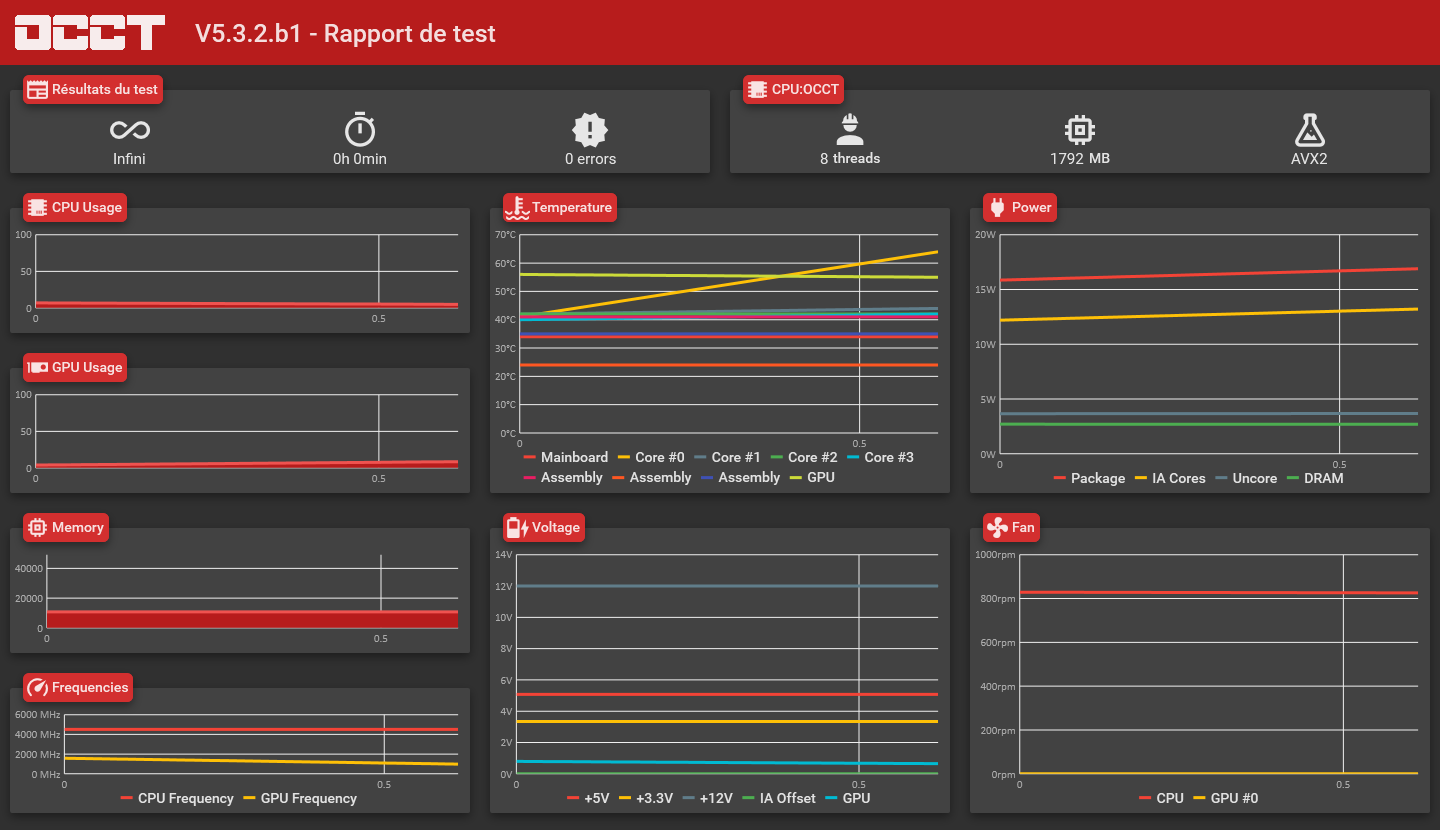Click the yellow IA Cores legend swatch
The height and width of the screenshot is (830, 1440).
click(1140, 478)
